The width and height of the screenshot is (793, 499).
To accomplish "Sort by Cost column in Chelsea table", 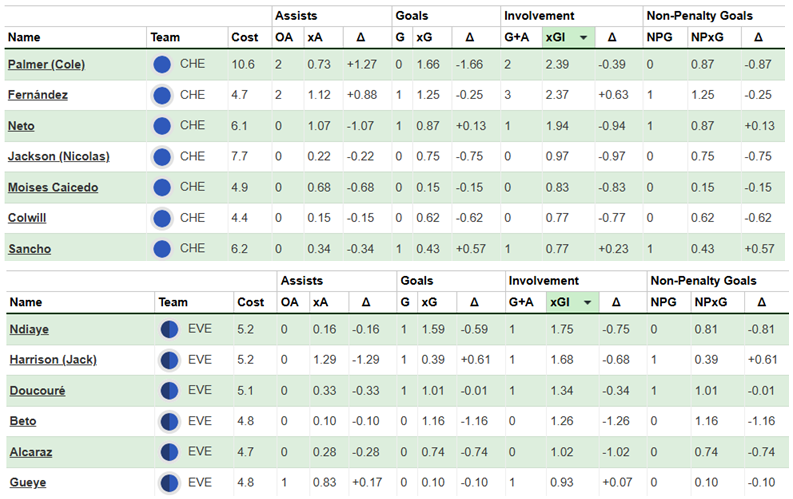I will (x=245, y=37).
